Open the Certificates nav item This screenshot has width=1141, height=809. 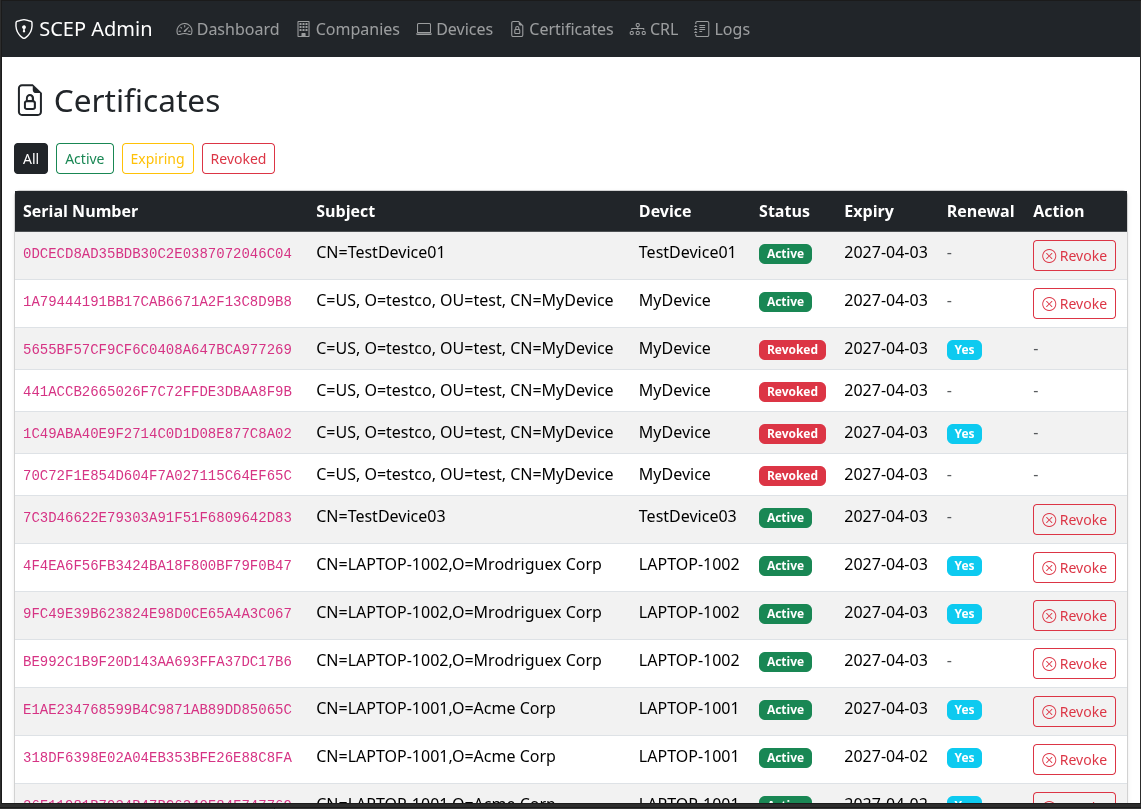(562, 29)
